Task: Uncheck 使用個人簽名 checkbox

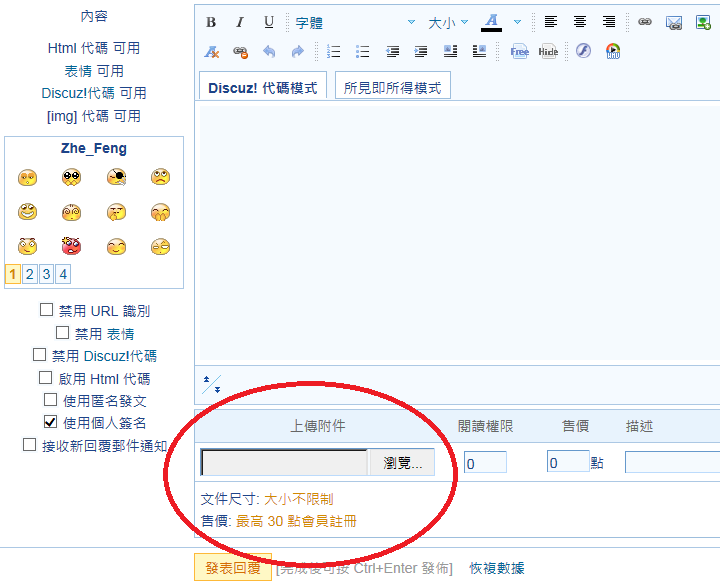Action: point(51,421)
